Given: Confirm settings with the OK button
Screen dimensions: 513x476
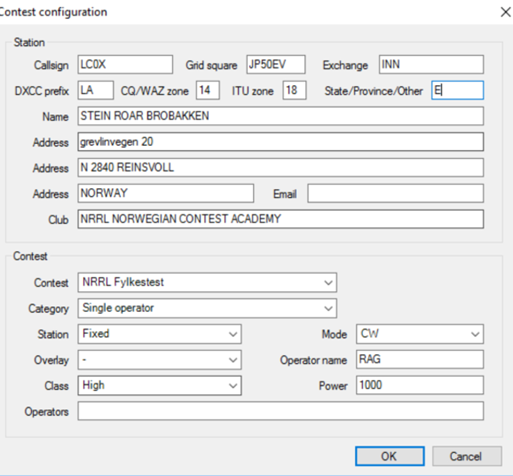Looking at the screenshot, I should tap(390, 456).
